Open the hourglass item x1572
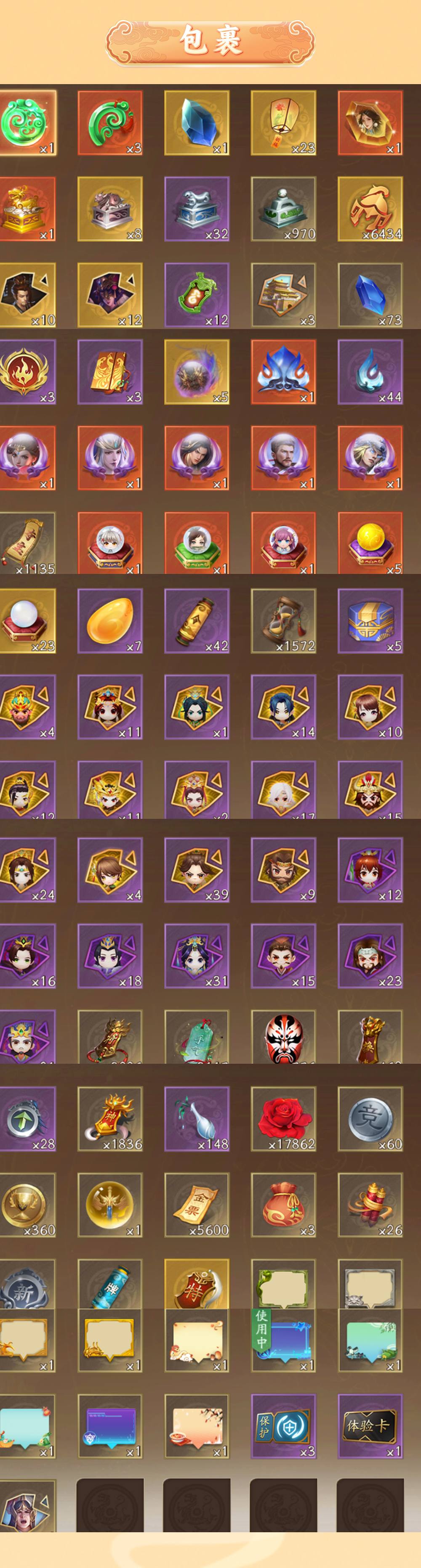The width and height of the screenshot is (421, 1568). 283,621
